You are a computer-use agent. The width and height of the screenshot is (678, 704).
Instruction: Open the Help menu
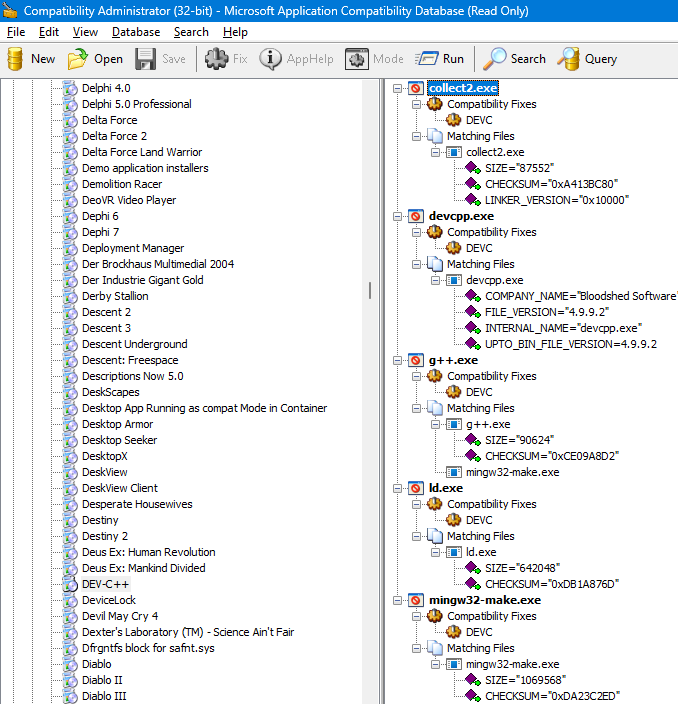coord(235,32)
